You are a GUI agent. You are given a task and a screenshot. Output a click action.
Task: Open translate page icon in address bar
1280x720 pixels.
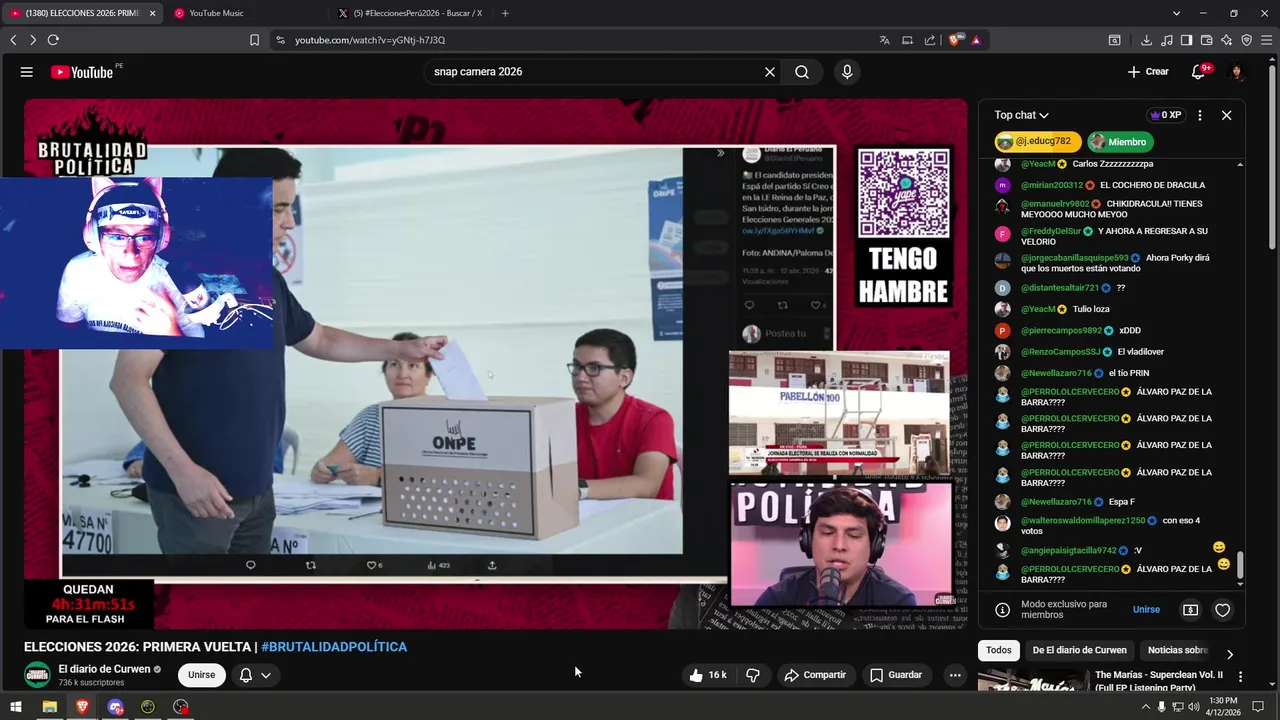(x=884, y=40)
